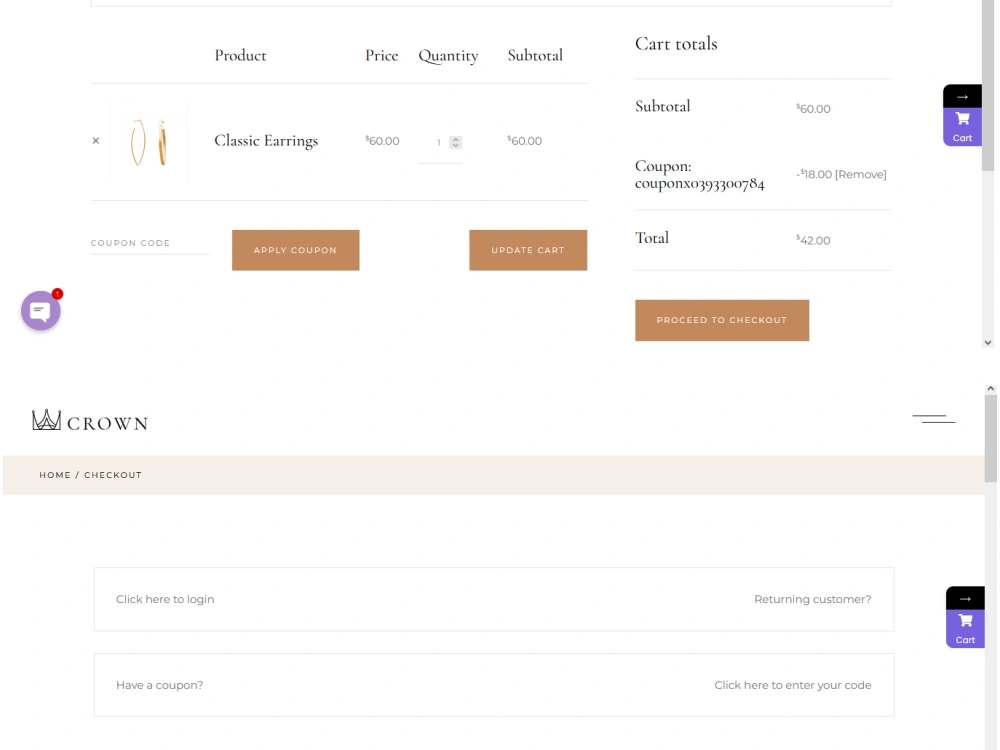1000x750 pixels.
Task: Click the lower pane scrollbar up arrow
Action: coord(990,388)
